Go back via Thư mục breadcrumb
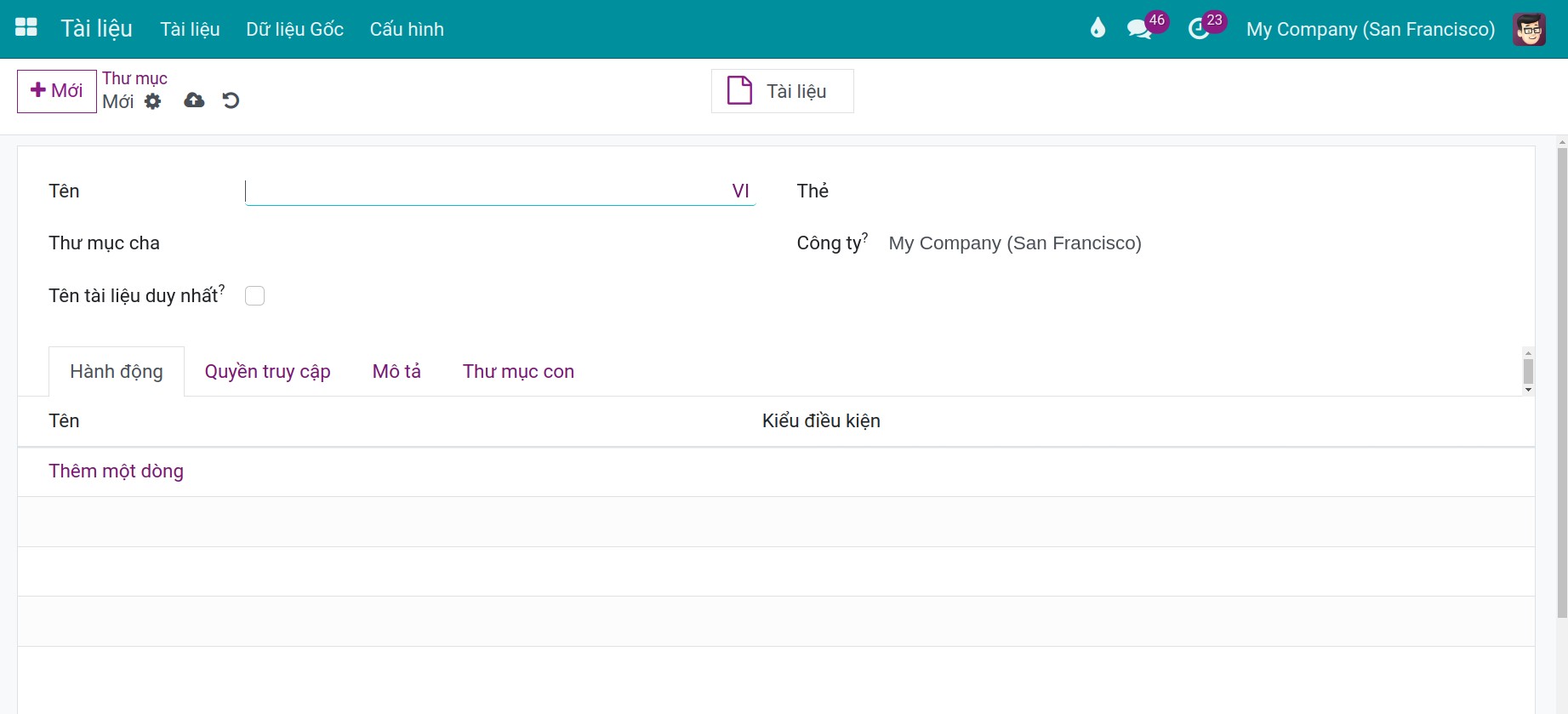1568x714 pixels. (x=134, y=78)
